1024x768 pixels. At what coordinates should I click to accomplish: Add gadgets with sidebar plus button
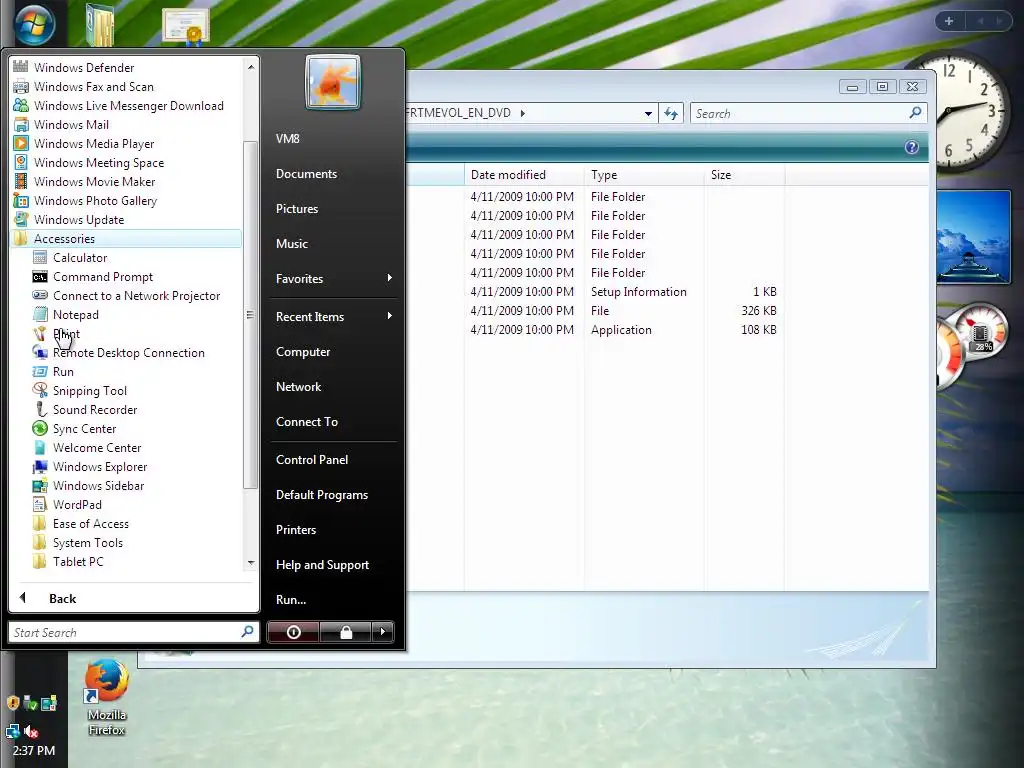(x=949, y=21)
